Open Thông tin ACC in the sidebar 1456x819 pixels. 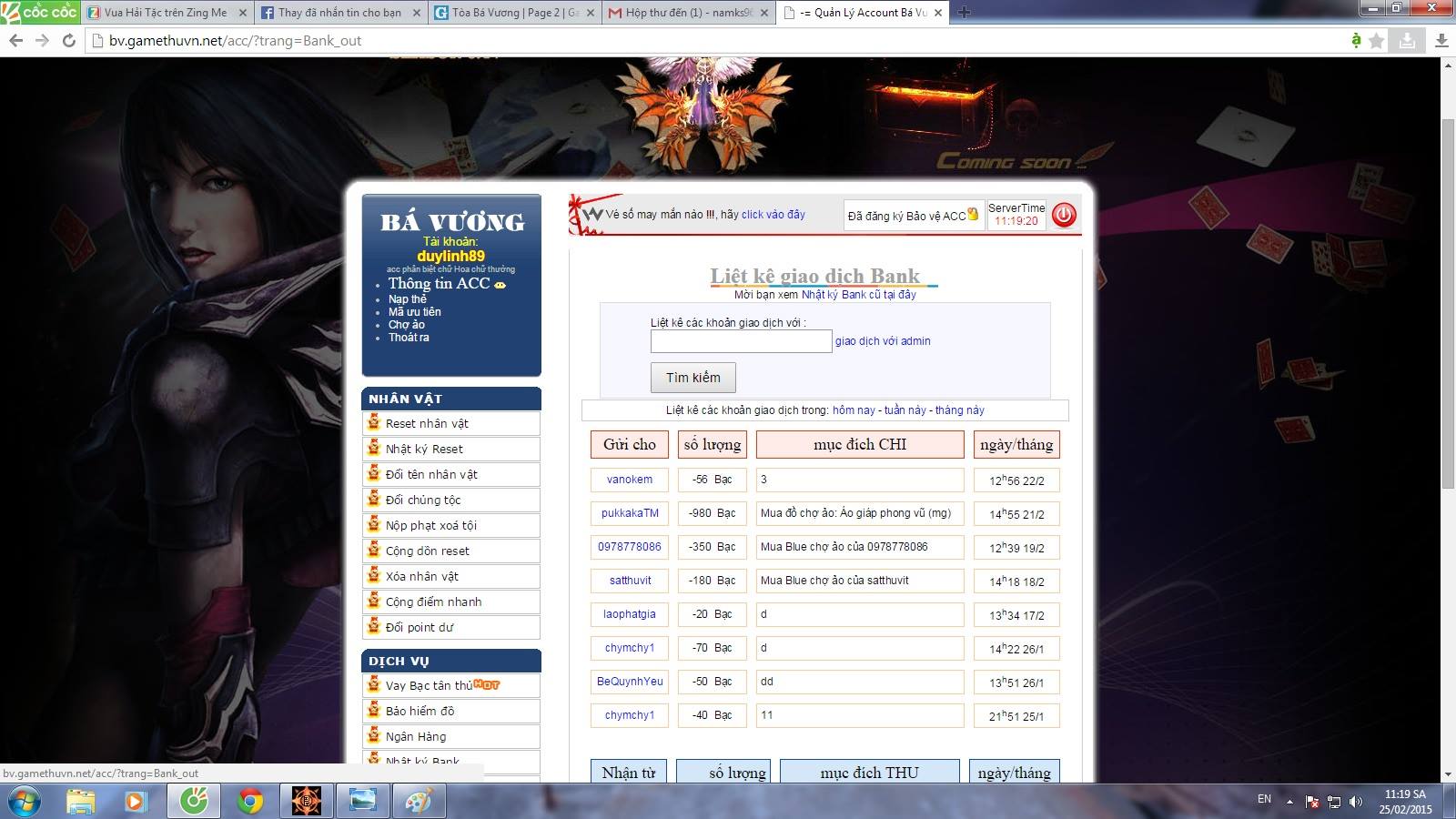pyautogui.click(x=439, y=284)
